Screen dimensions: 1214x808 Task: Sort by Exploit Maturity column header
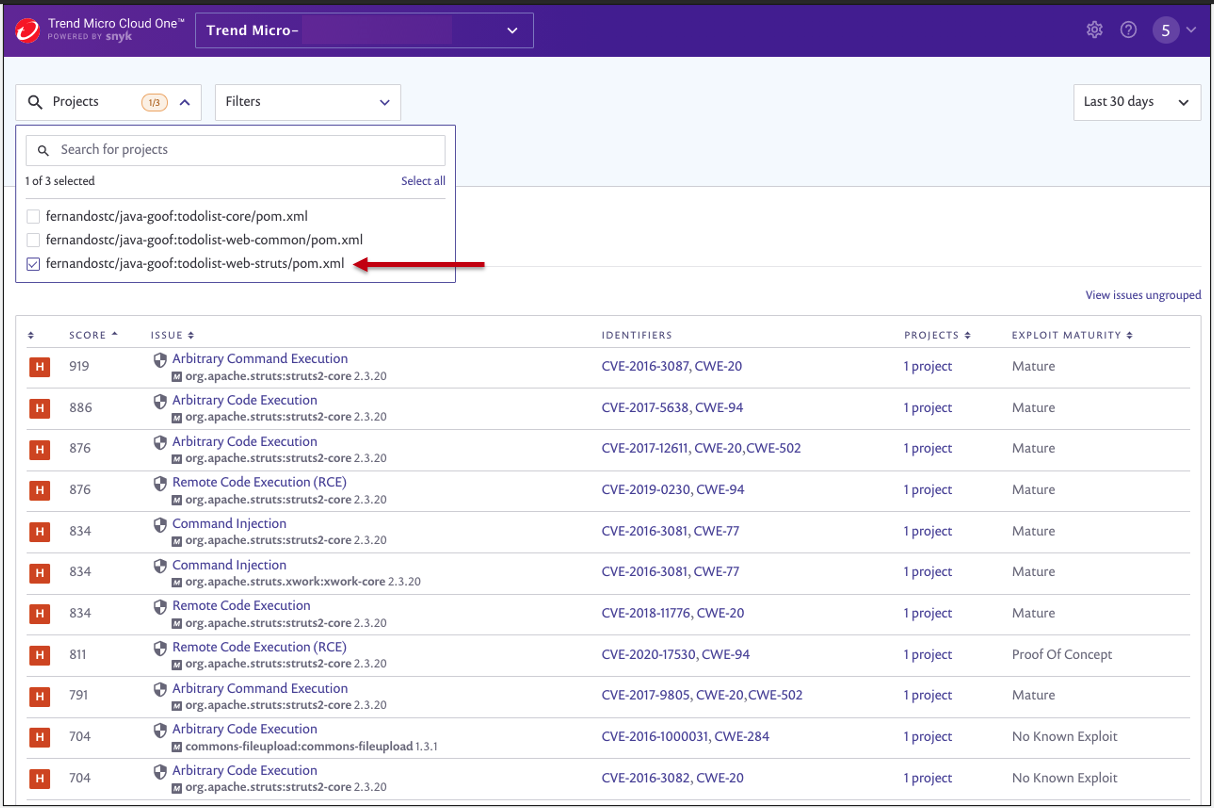pos(1072,335)
